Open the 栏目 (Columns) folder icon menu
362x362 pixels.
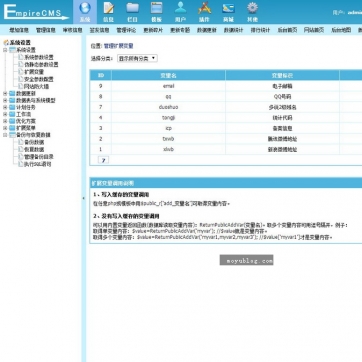click(132, 12)
